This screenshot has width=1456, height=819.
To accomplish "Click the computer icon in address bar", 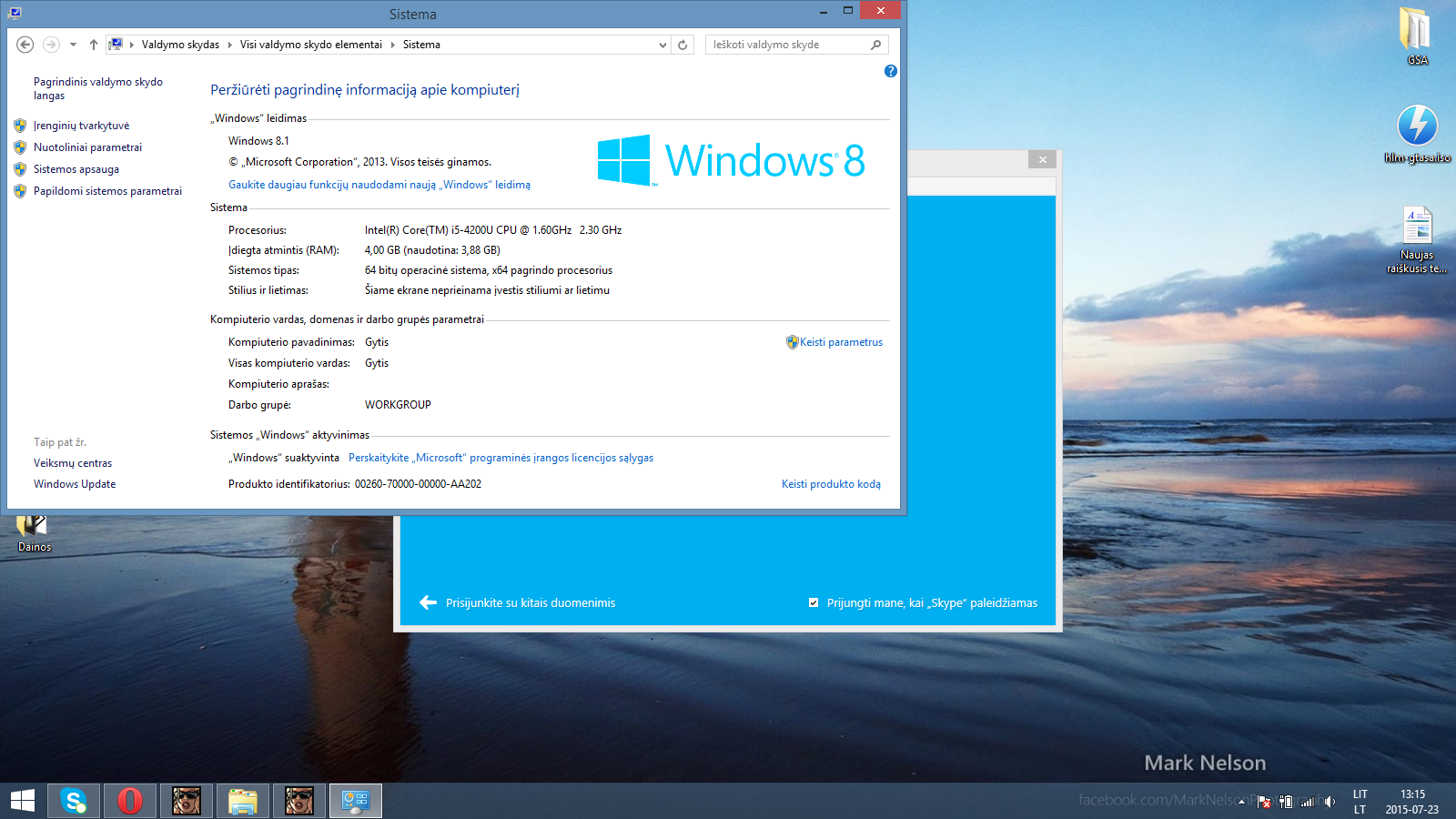I will (116, 44).
